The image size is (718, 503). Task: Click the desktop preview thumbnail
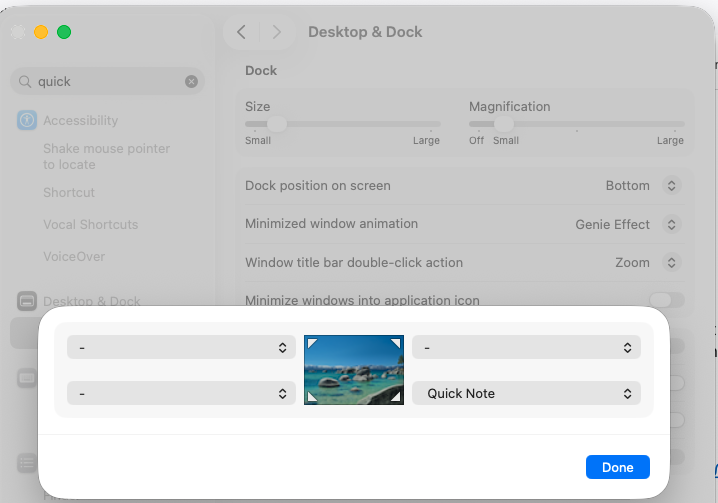tap(354, 370)
